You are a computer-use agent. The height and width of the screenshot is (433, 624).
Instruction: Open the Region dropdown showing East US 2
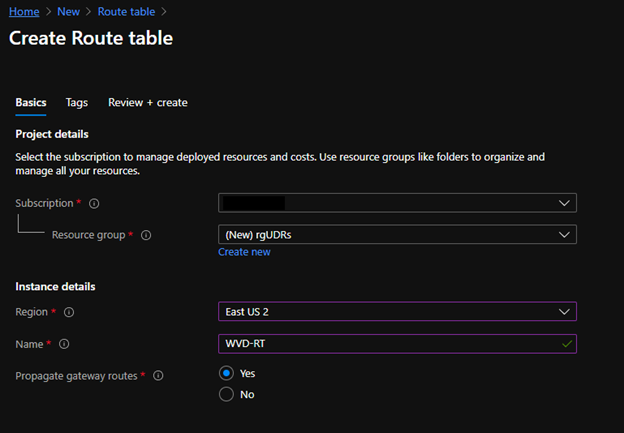(397, 312)
